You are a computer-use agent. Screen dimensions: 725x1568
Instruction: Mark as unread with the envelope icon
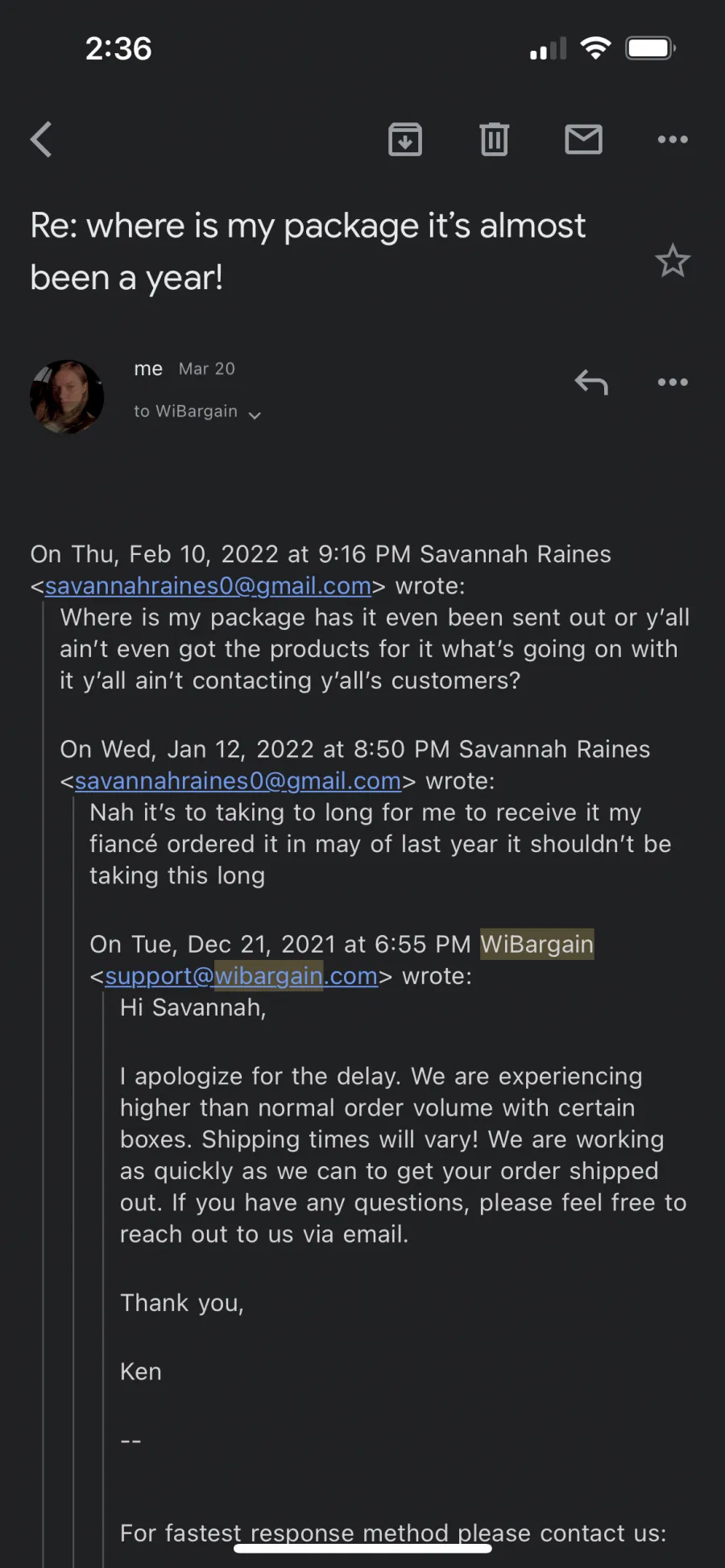(583, 139)
